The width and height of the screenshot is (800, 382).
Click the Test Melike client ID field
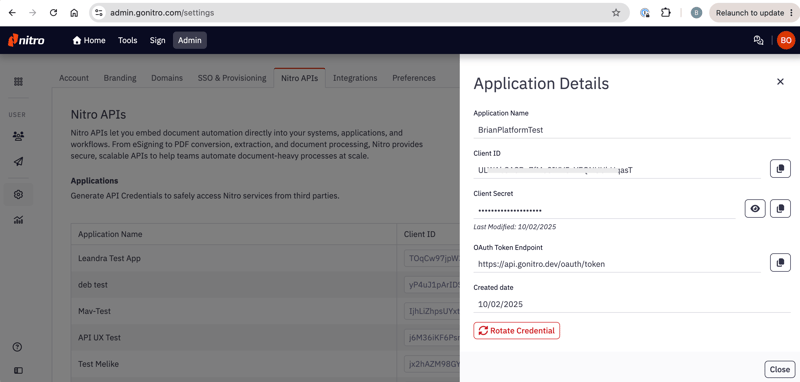[432, 364]
